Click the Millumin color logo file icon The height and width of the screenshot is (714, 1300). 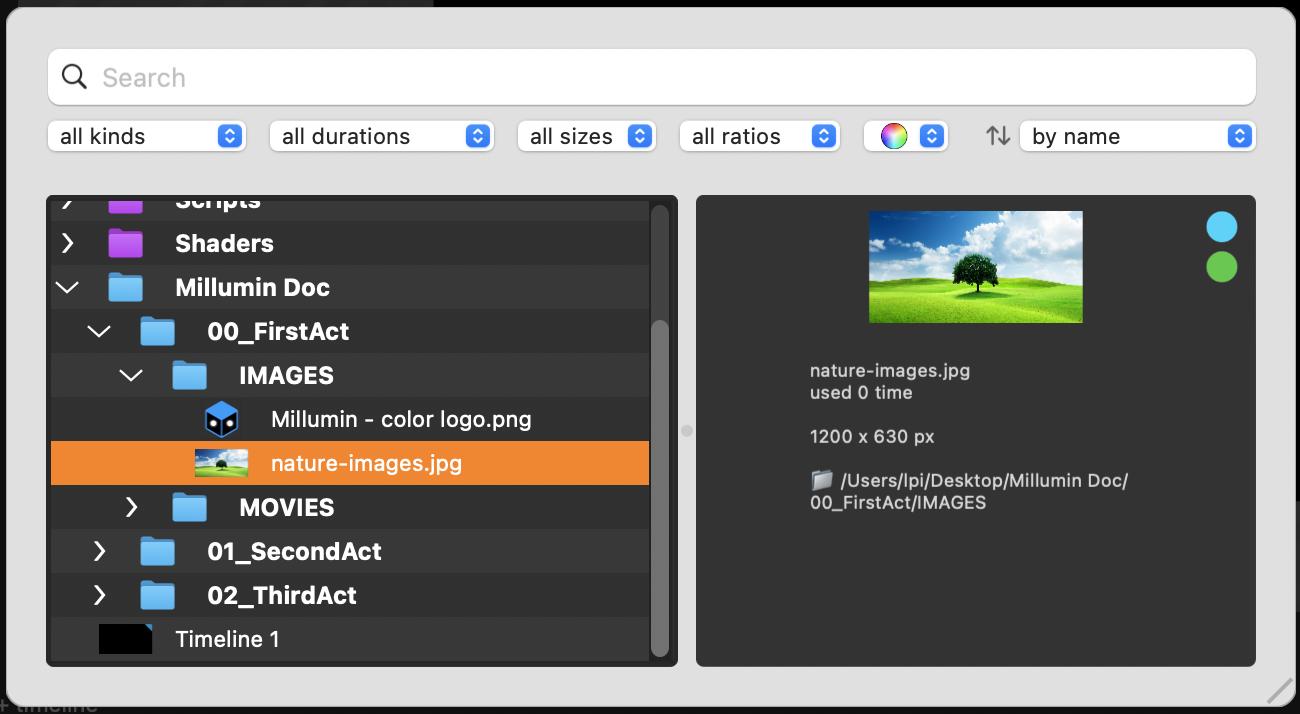221,420
